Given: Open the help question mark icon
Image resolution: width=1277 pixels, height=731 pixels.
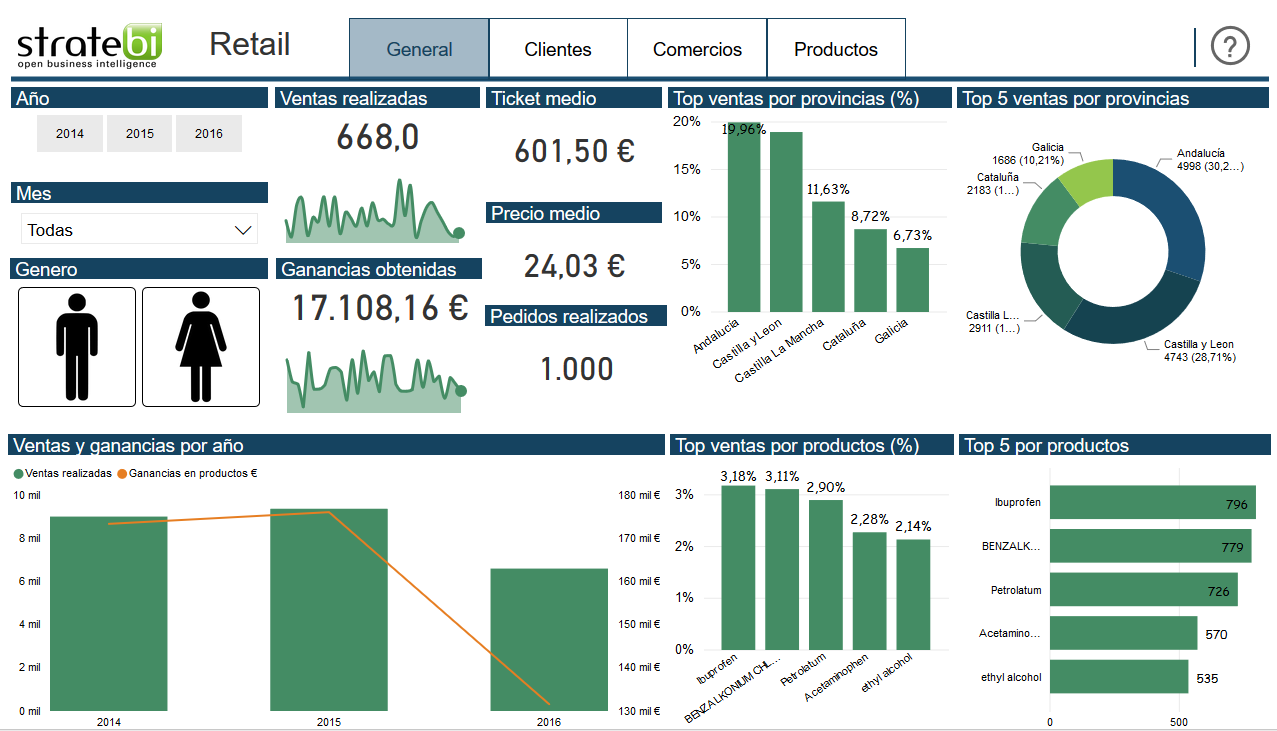Looking at the screenshot, I should click(x=1229, y=46).
